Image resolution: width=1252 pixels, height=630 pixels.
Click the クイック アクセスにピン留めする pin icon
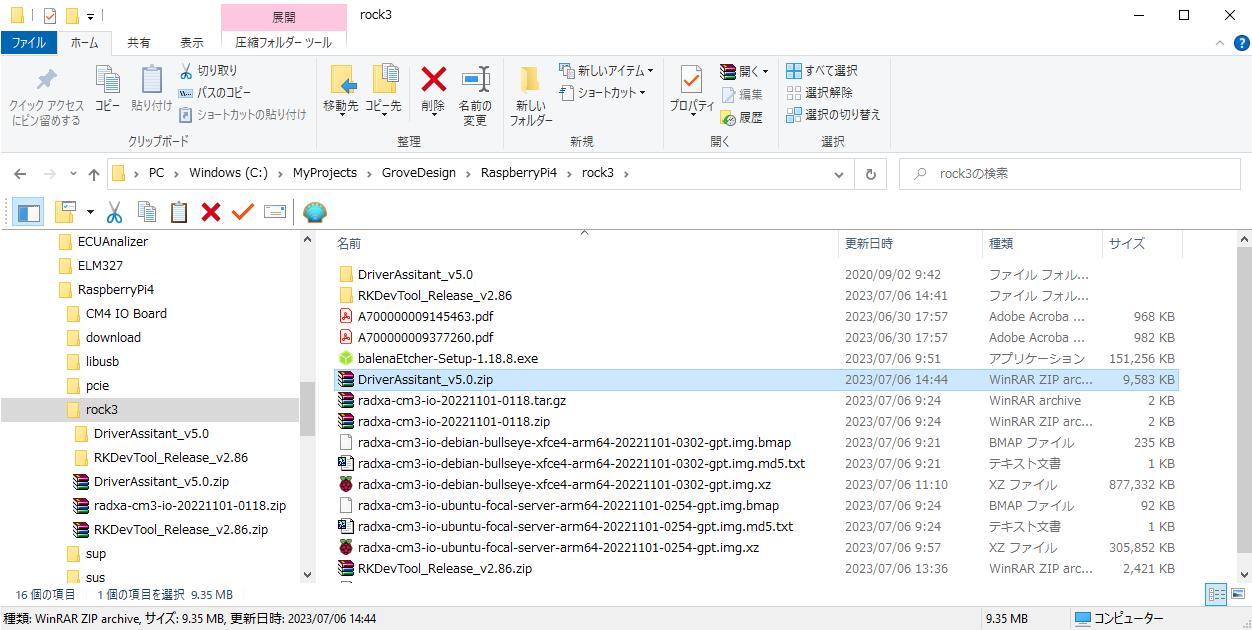point(46,81)
